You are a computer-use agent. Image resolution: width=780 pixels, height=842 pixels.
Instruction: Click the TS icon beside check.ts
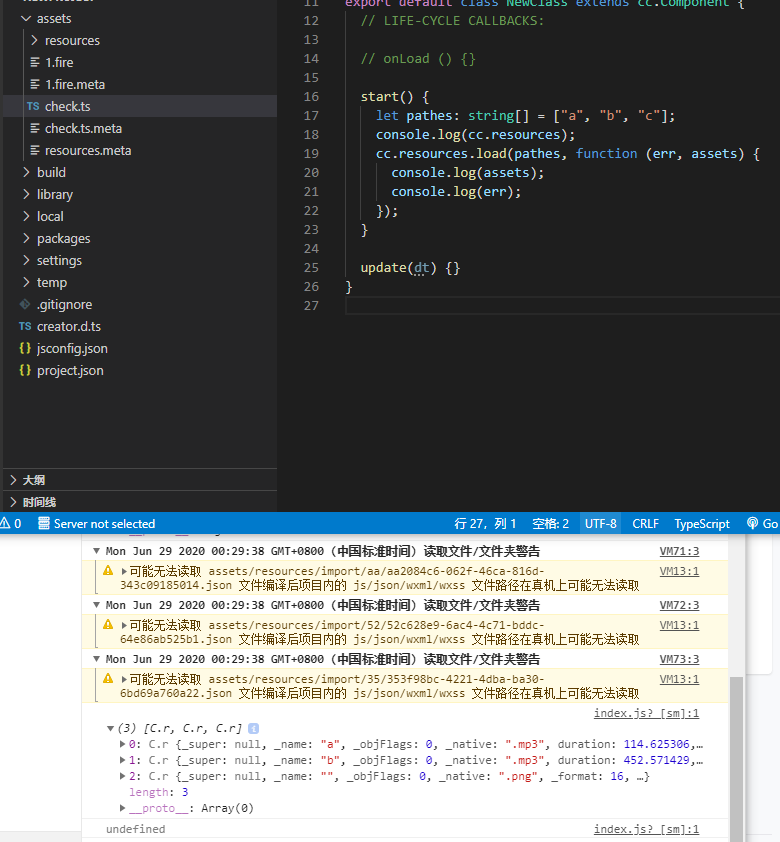pyautogui.click(x=33, y=106)
